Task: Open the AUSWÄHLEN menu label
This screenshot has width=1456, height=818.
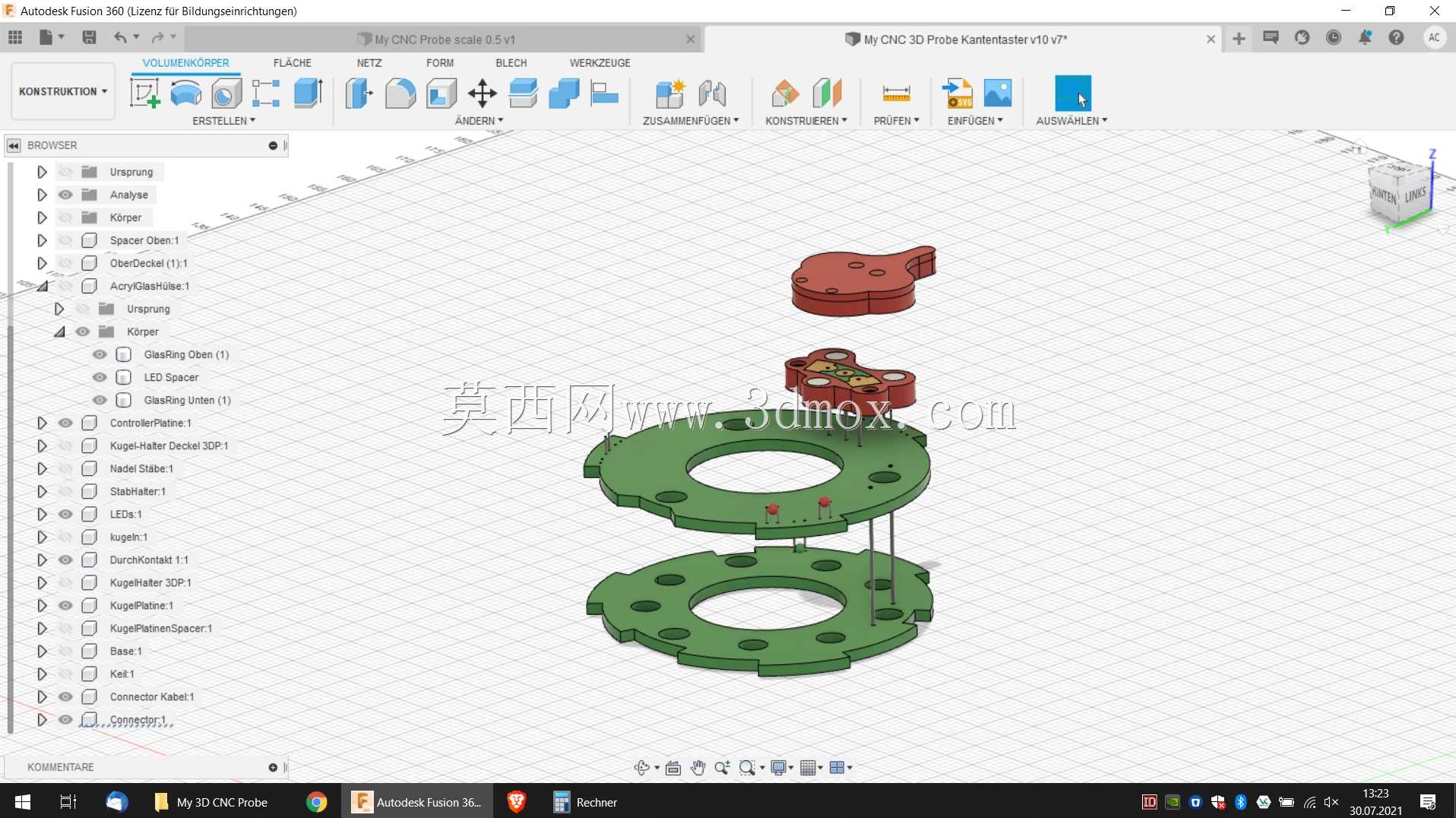Action: pyautogui.click(x=1071, y=121)
